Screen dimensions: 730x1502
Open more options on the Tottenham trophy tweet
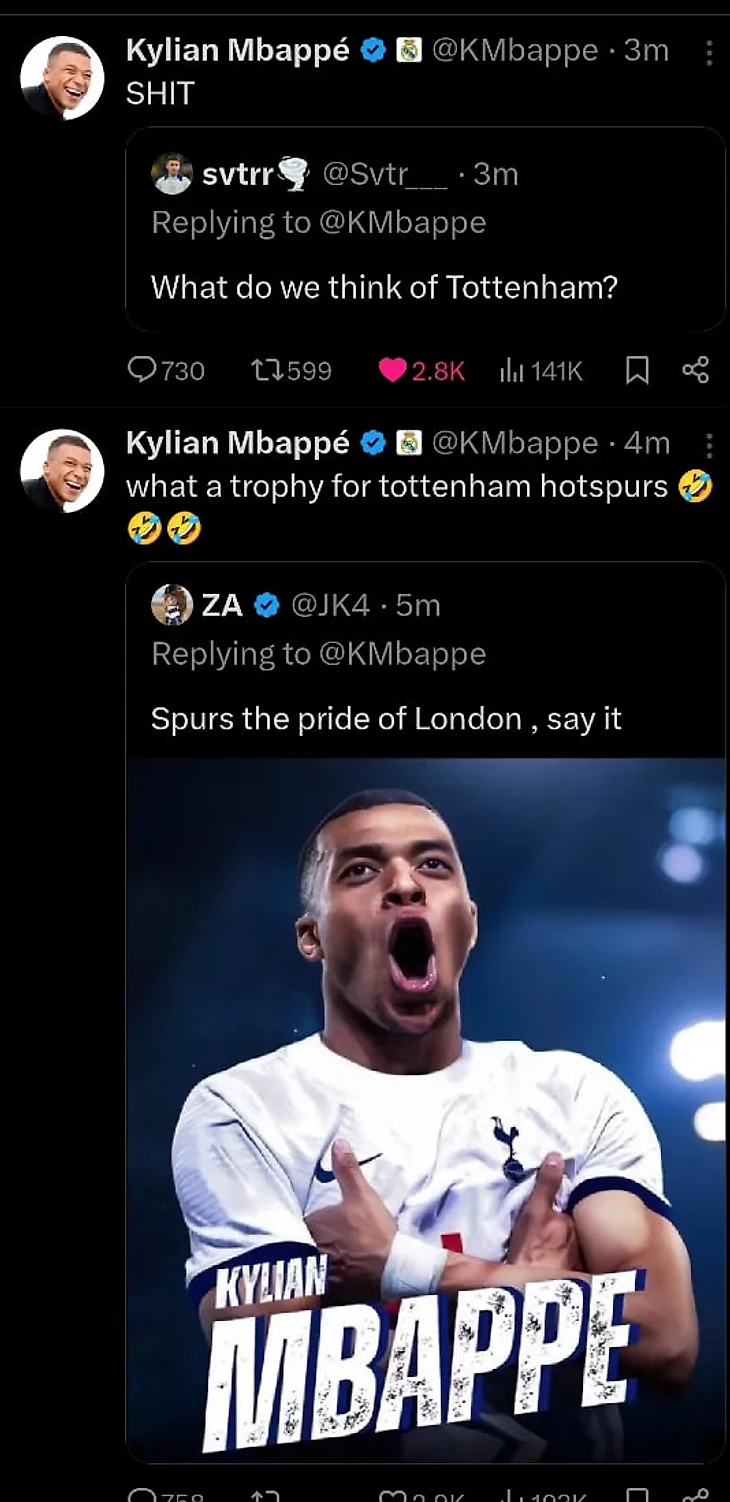coord(709,444)
